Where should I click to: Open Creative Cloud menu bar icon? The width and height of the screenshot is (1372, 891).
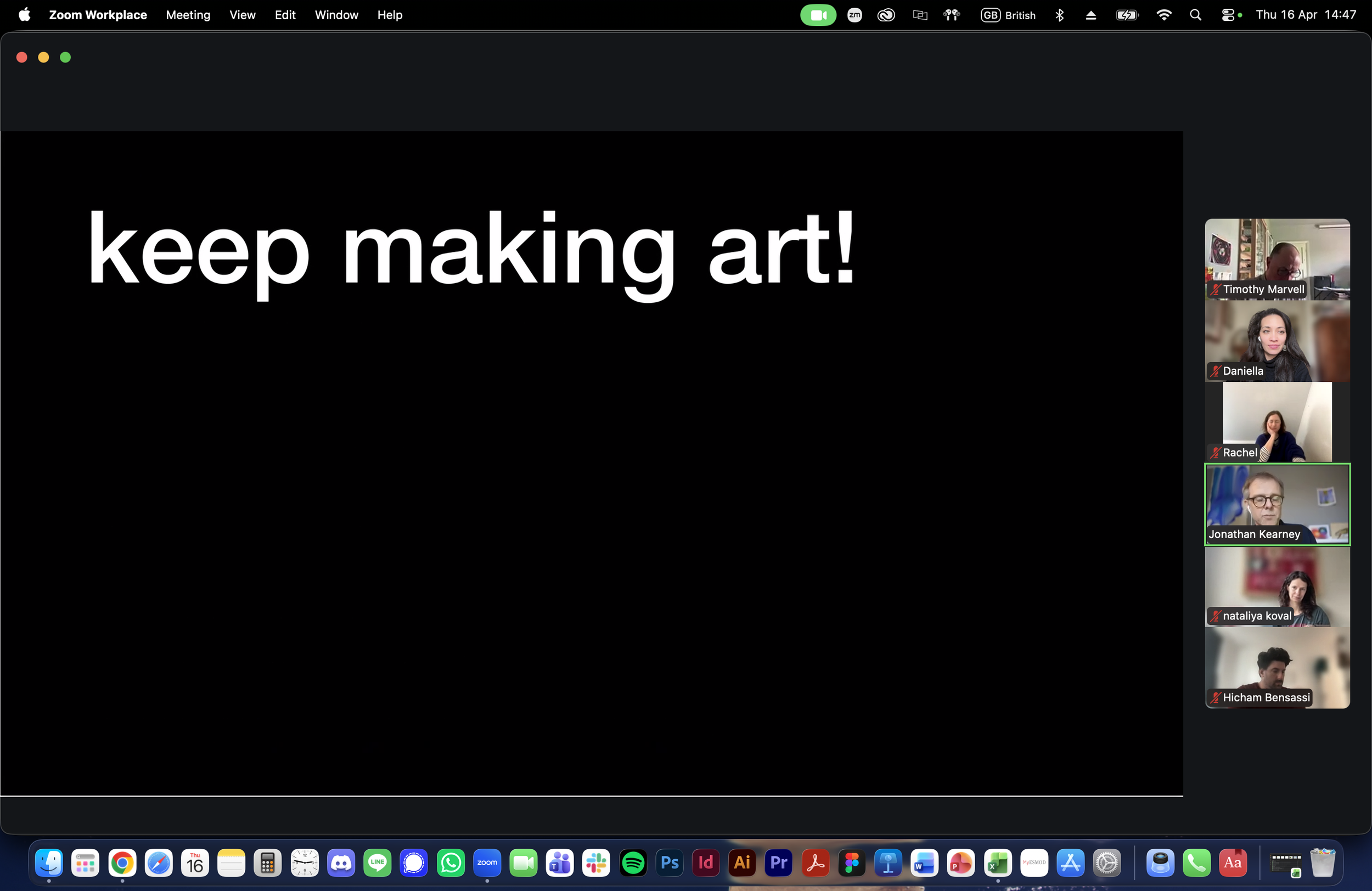point(886,15)
